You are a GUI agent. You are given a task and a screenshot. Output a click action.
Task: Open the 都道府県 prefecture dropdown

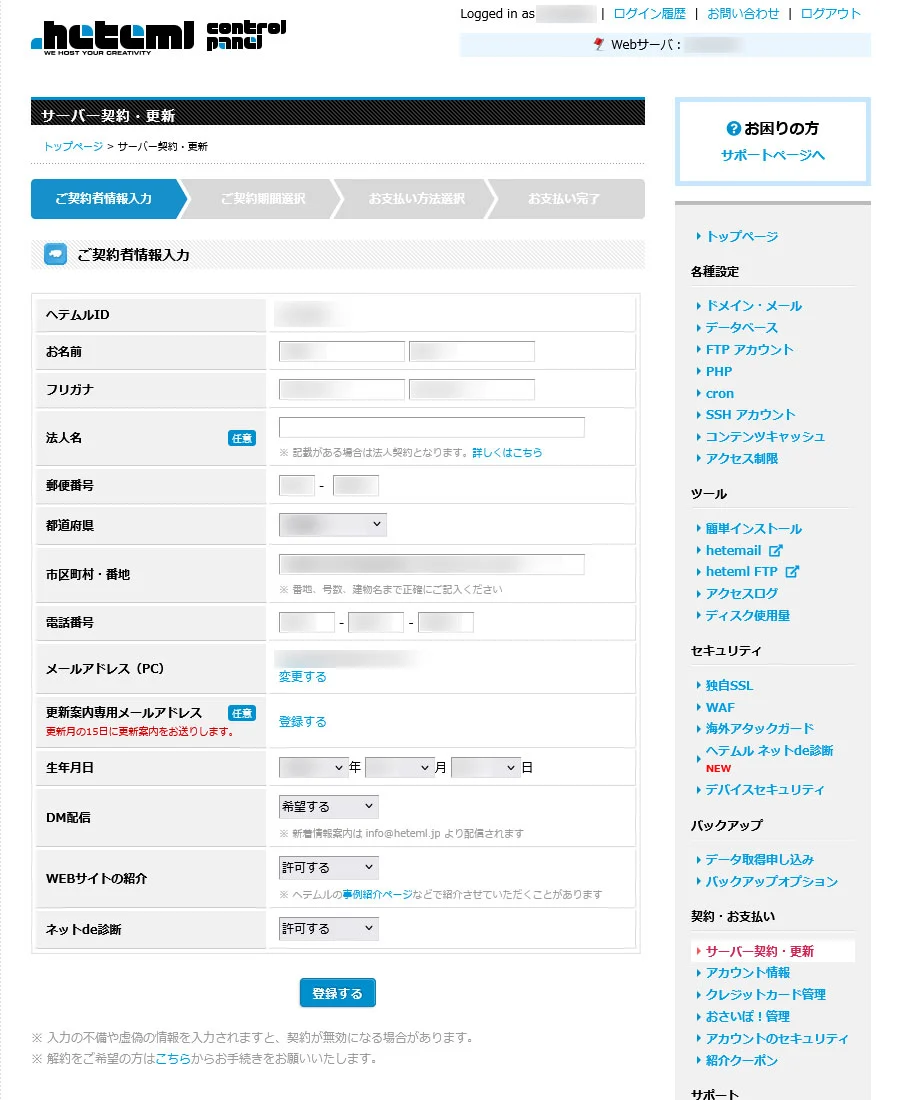332,525
